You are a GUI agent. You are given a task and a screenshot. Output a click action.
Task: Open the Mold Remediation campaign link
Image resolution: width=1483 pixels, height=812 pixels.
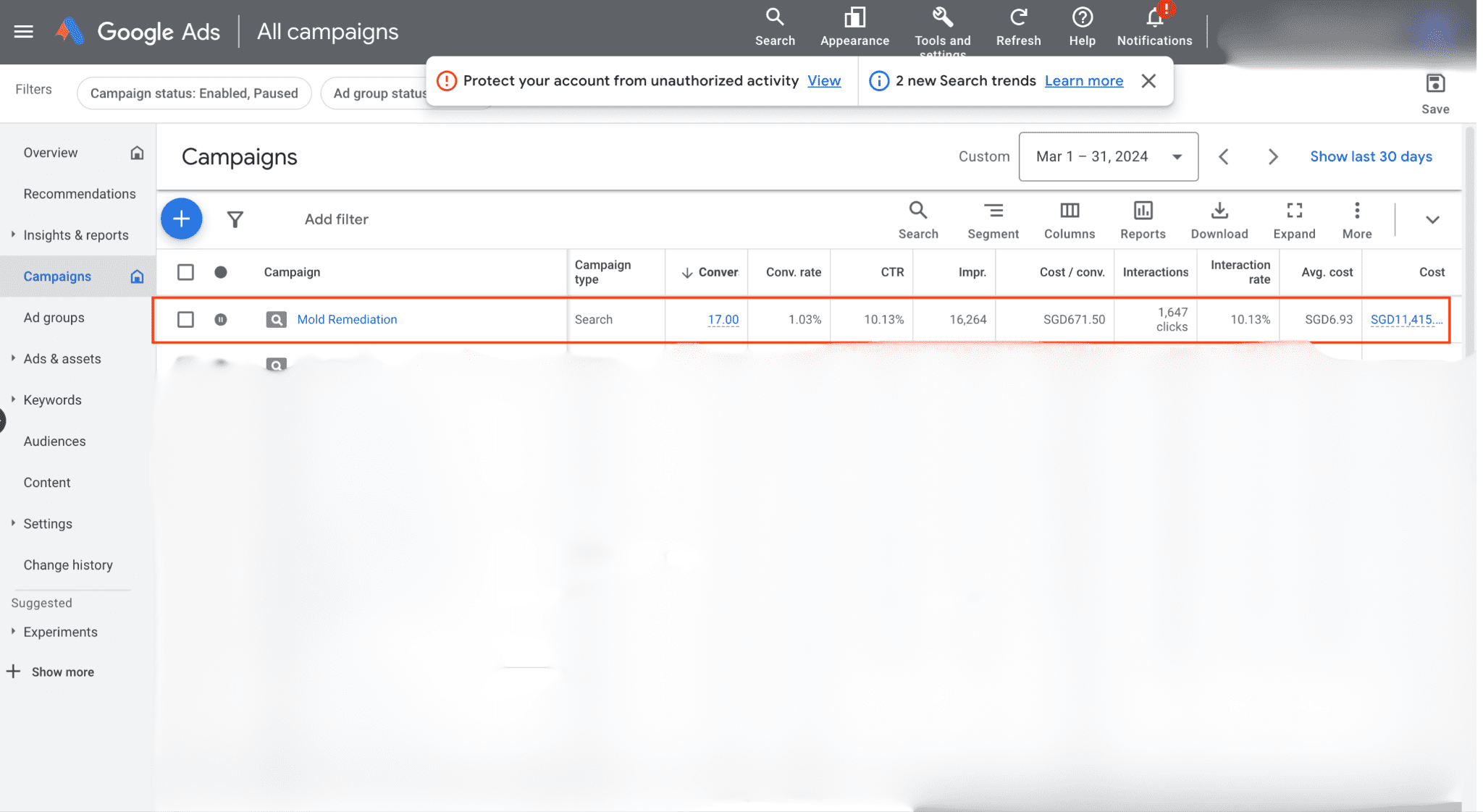tap(347, 319)
